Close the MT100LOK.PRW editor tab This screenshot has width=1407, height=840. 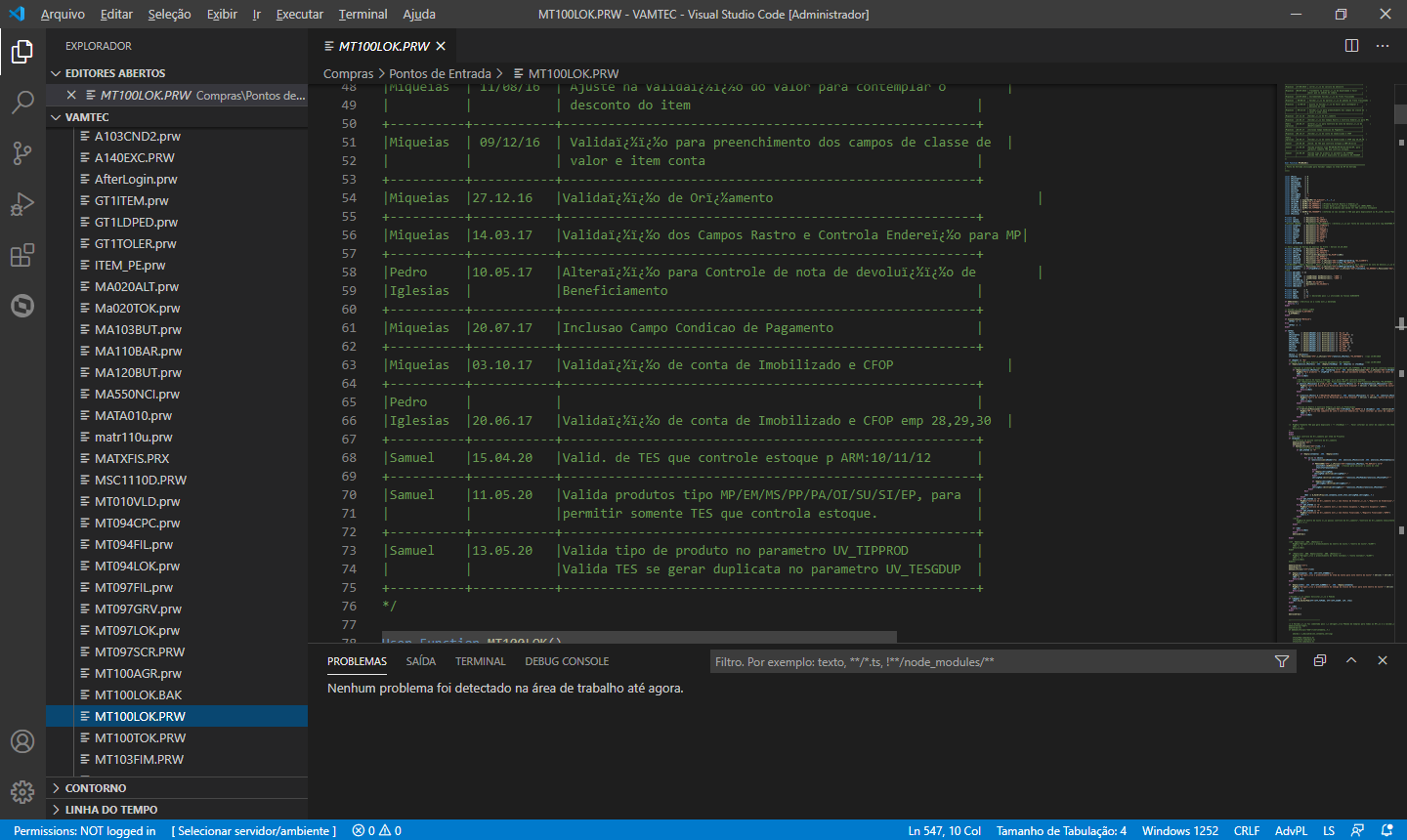point(441,46)
